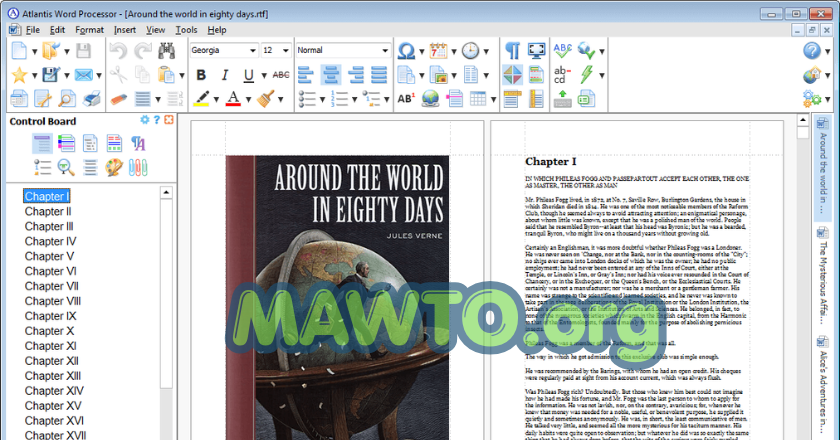The height and width of the screenshot is (440, 840).
Task: Open the Format menu
Action: pos(89,30)
